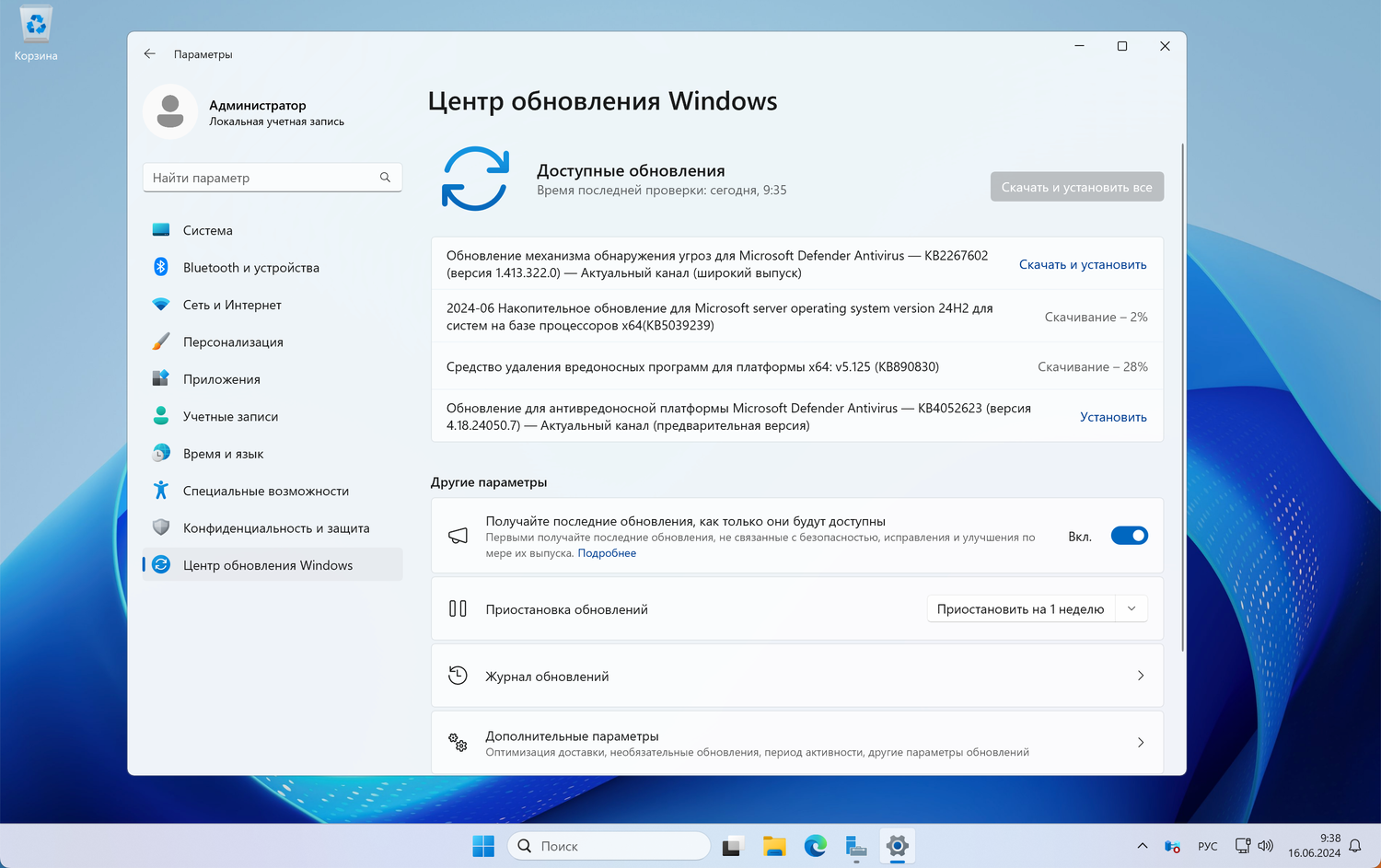
Task: Open the Система settings category
Action: coord(273,230)
